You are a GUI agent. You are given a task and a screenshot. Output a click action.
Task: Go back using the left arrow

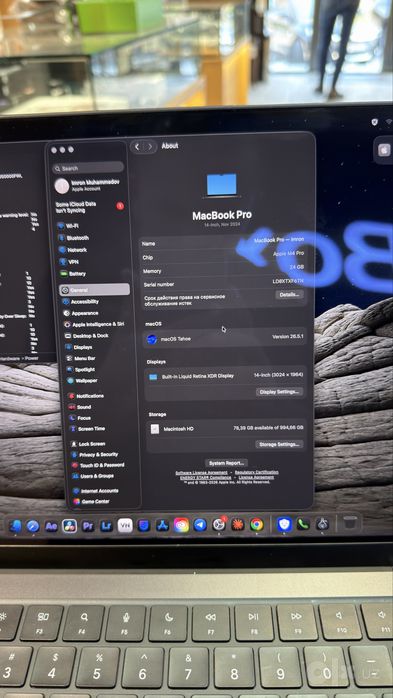pos(137,146)
